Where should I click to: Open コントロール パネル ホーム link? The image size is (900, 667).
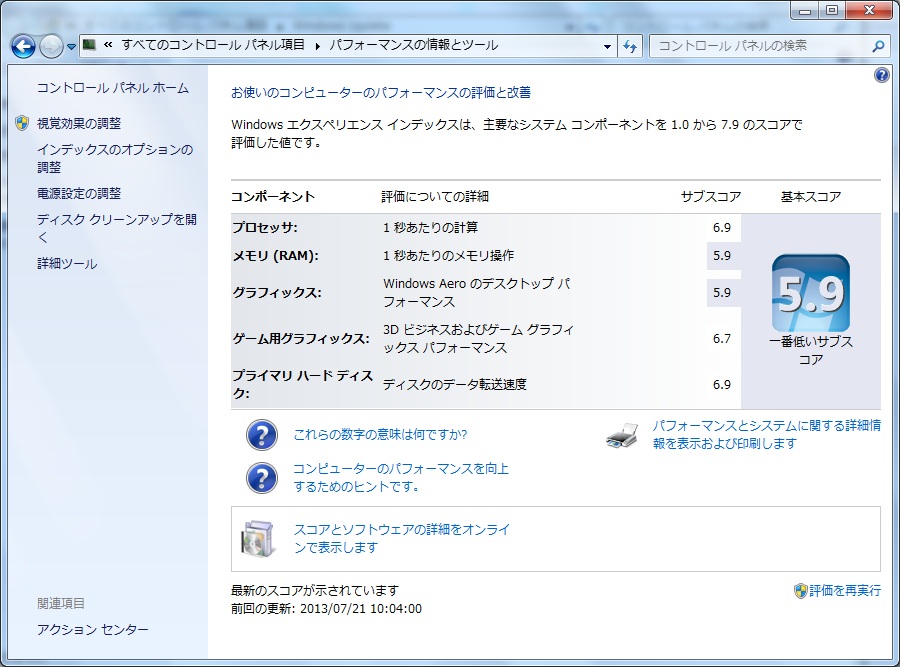(x=112, y=88)
